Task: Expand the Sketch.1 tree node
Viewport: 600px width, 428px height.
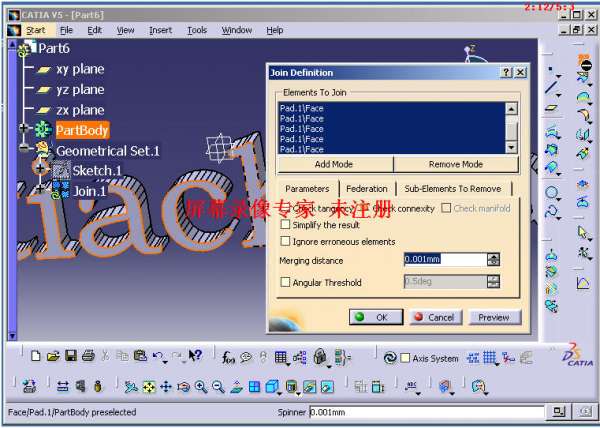Action: pyautogui.click(x=41, y=170)
